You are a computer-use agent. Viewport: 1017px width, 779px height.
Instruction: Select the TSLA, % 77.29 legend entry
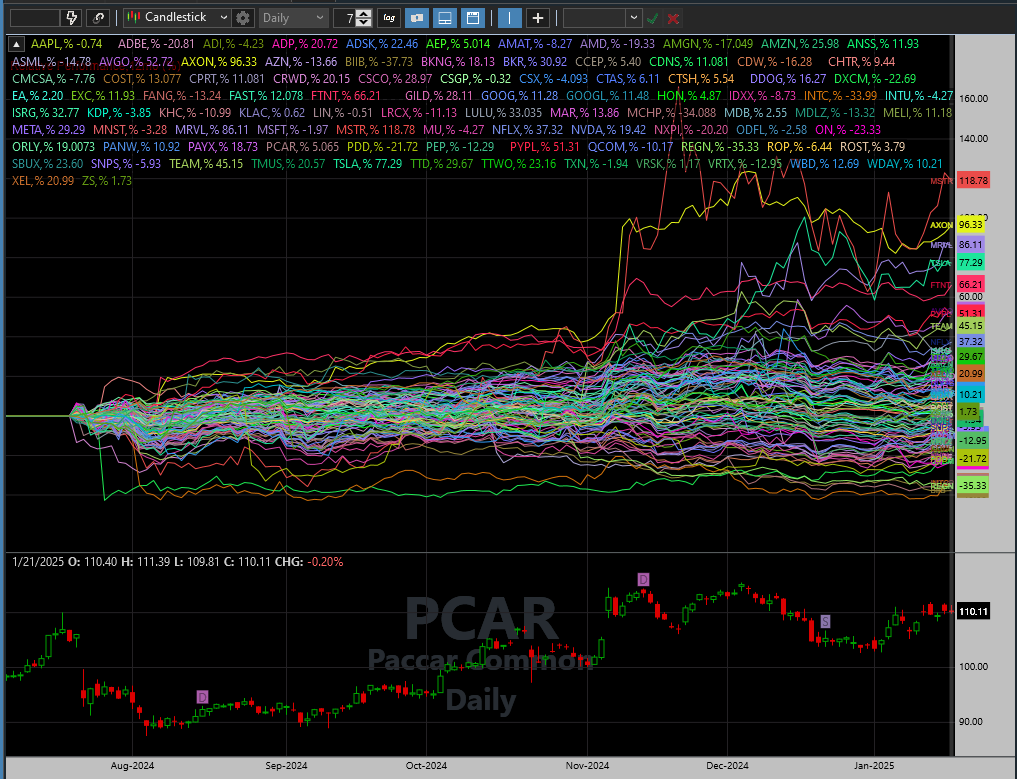click(x=368, y=163)
